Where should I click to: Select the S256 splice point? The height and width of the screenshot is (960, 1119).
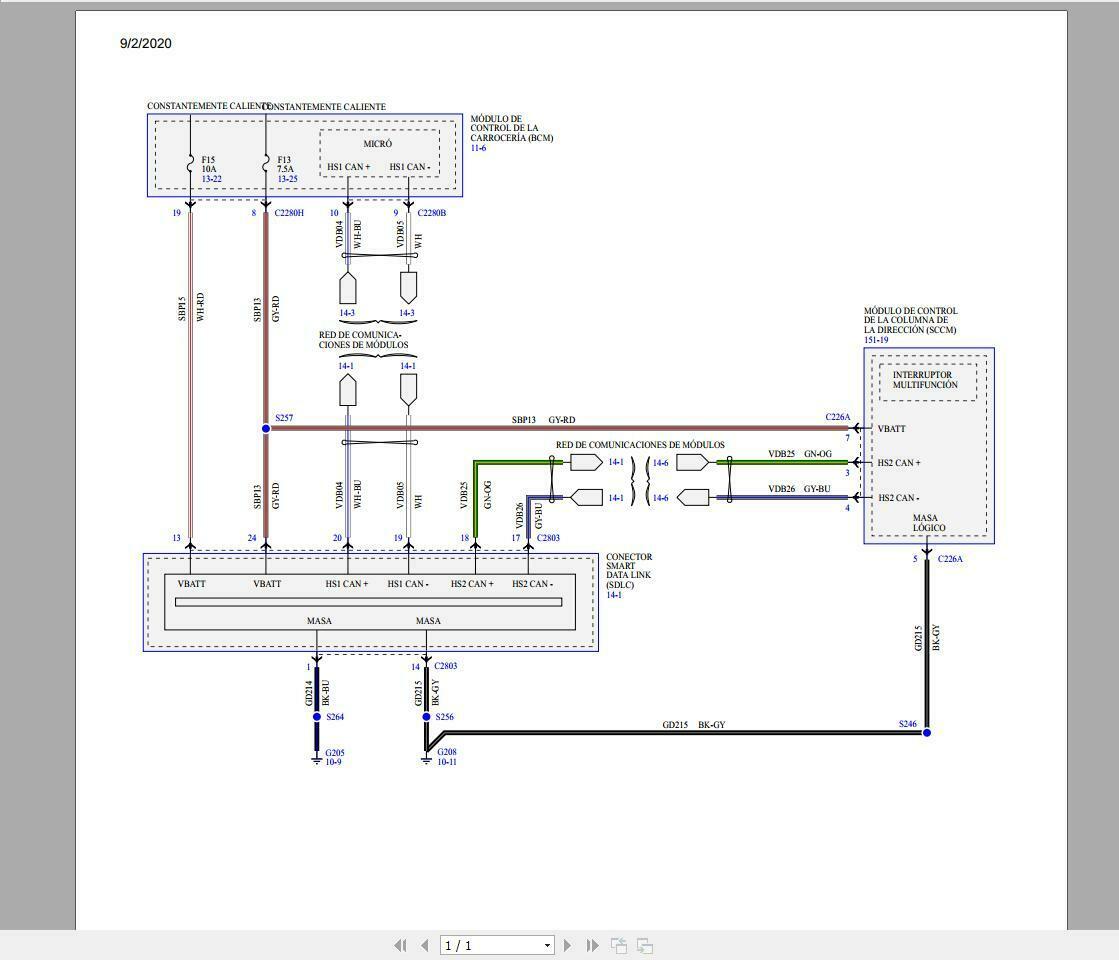click(x=426, y=717)
